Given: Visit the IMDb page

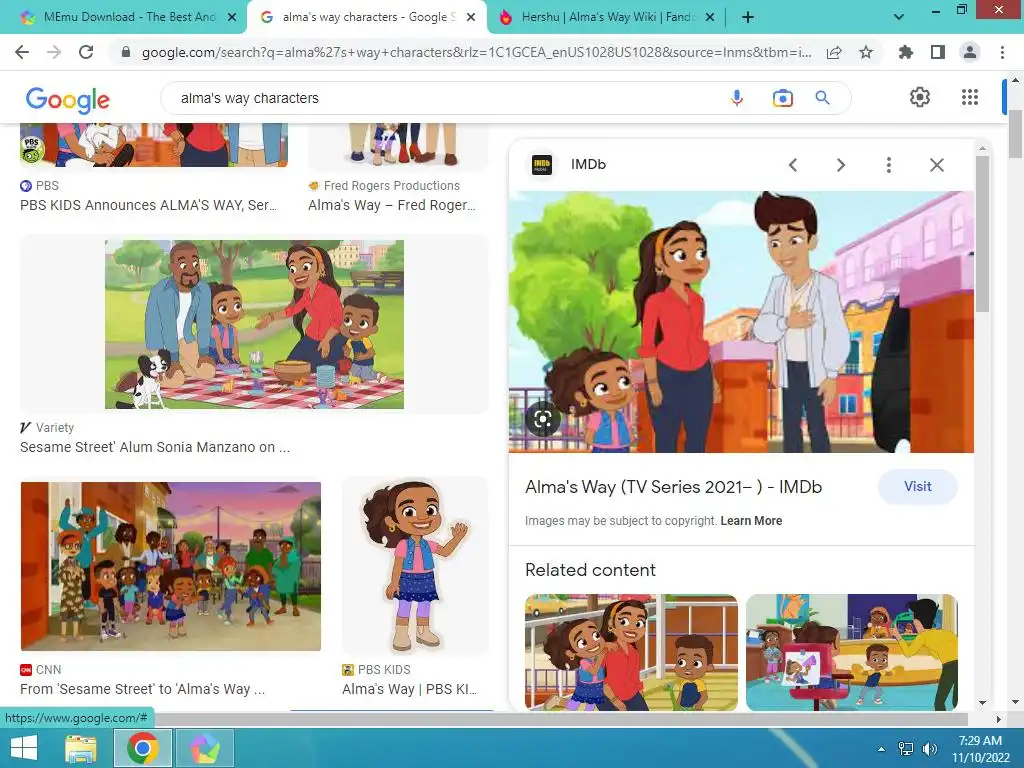Looking at the screenshot, I should 918,487.
